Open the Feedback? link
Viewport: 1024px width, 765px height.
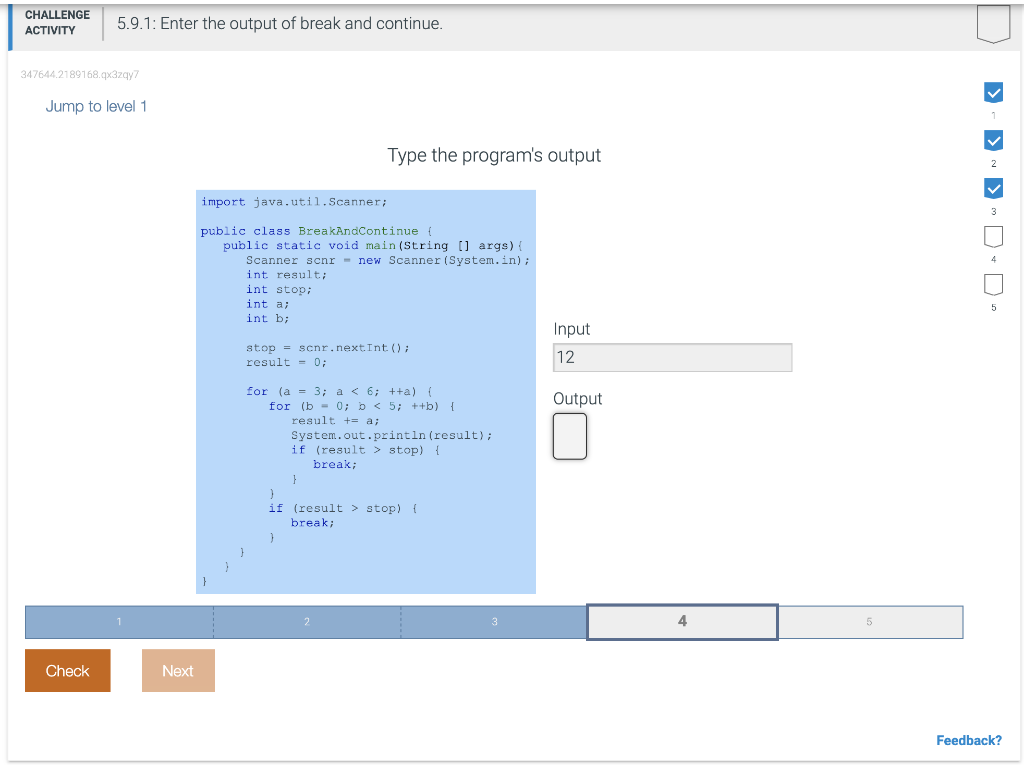(x=969, y=740)
